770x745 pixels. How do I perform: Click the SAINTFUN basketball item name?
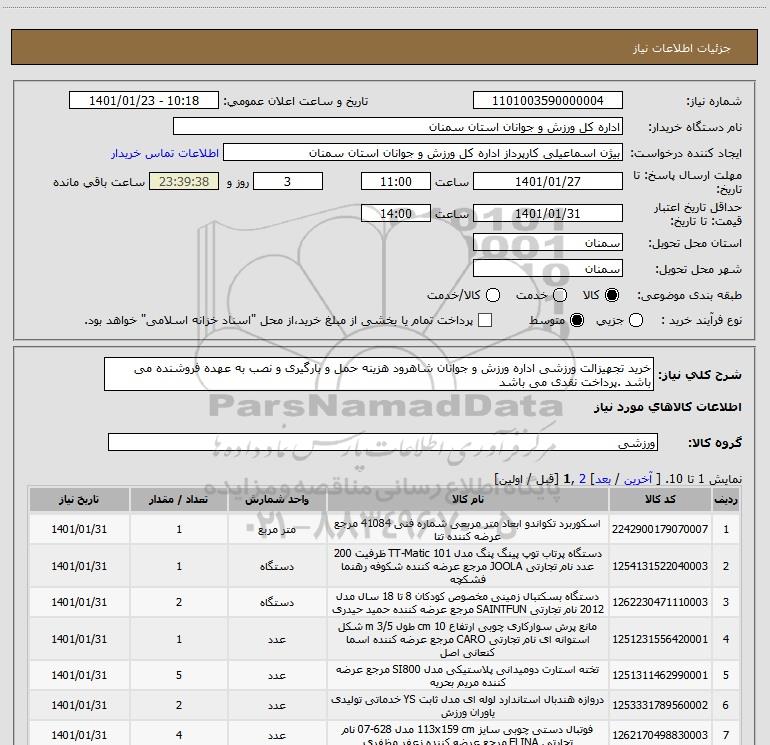tap(468, 603)
